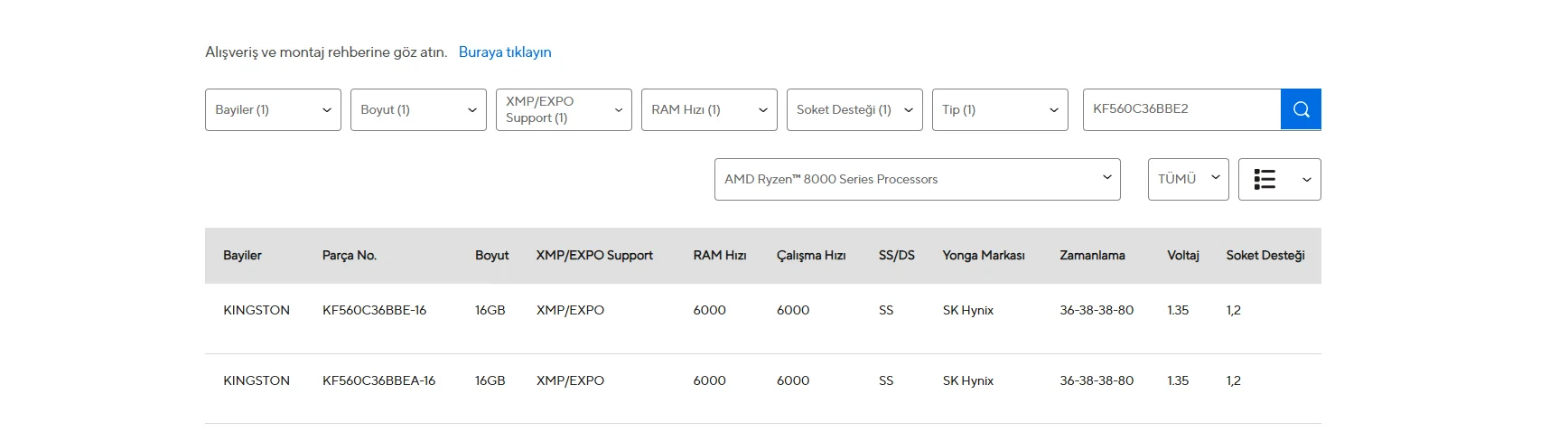The image size is (1568, 441).
Task: Select the KF560C36BBEA-16 part row
Action: click(x=378, y=380)
